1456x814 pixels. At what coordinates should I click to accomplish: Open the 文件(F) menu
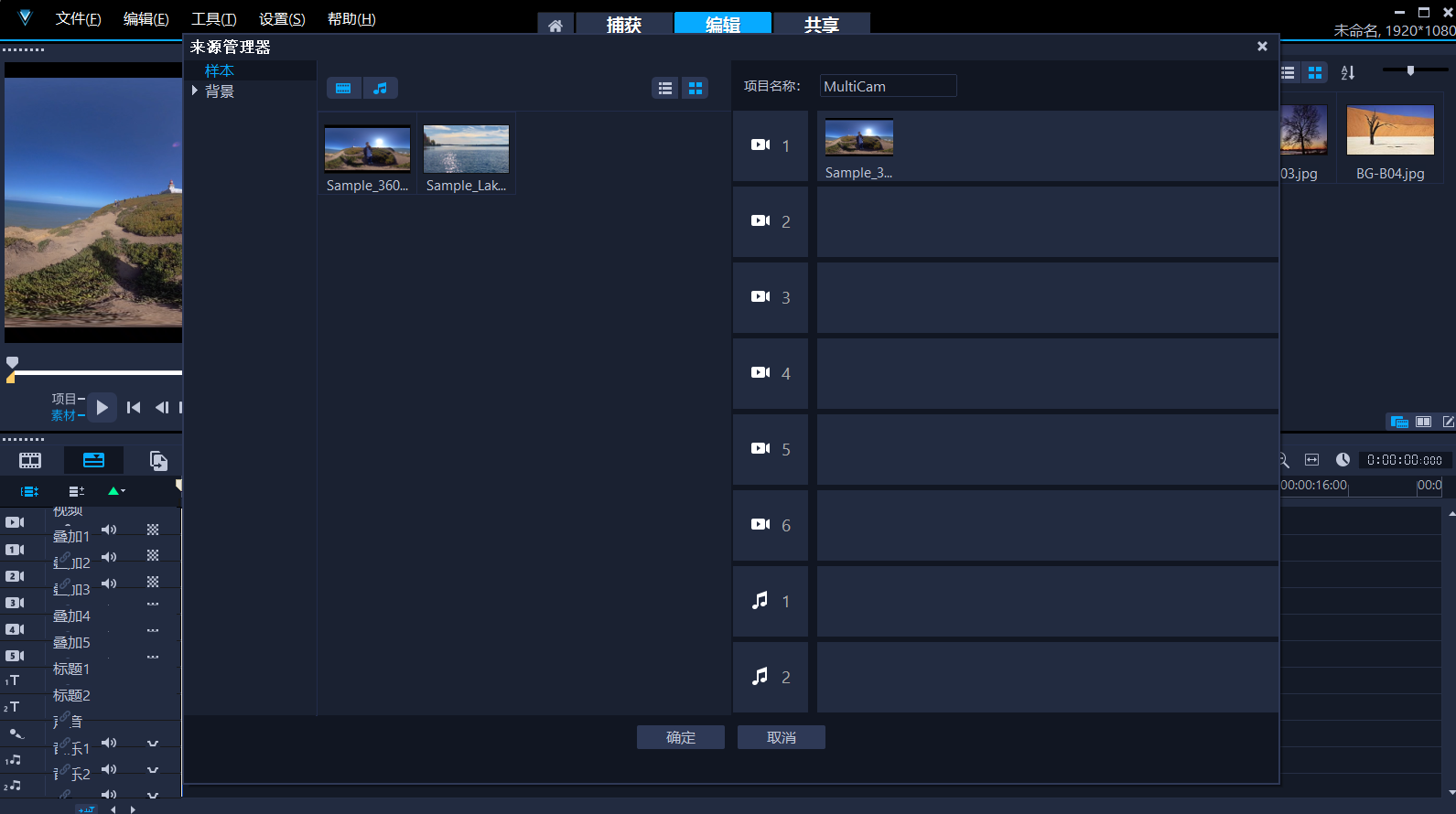(x=78, y=19)
